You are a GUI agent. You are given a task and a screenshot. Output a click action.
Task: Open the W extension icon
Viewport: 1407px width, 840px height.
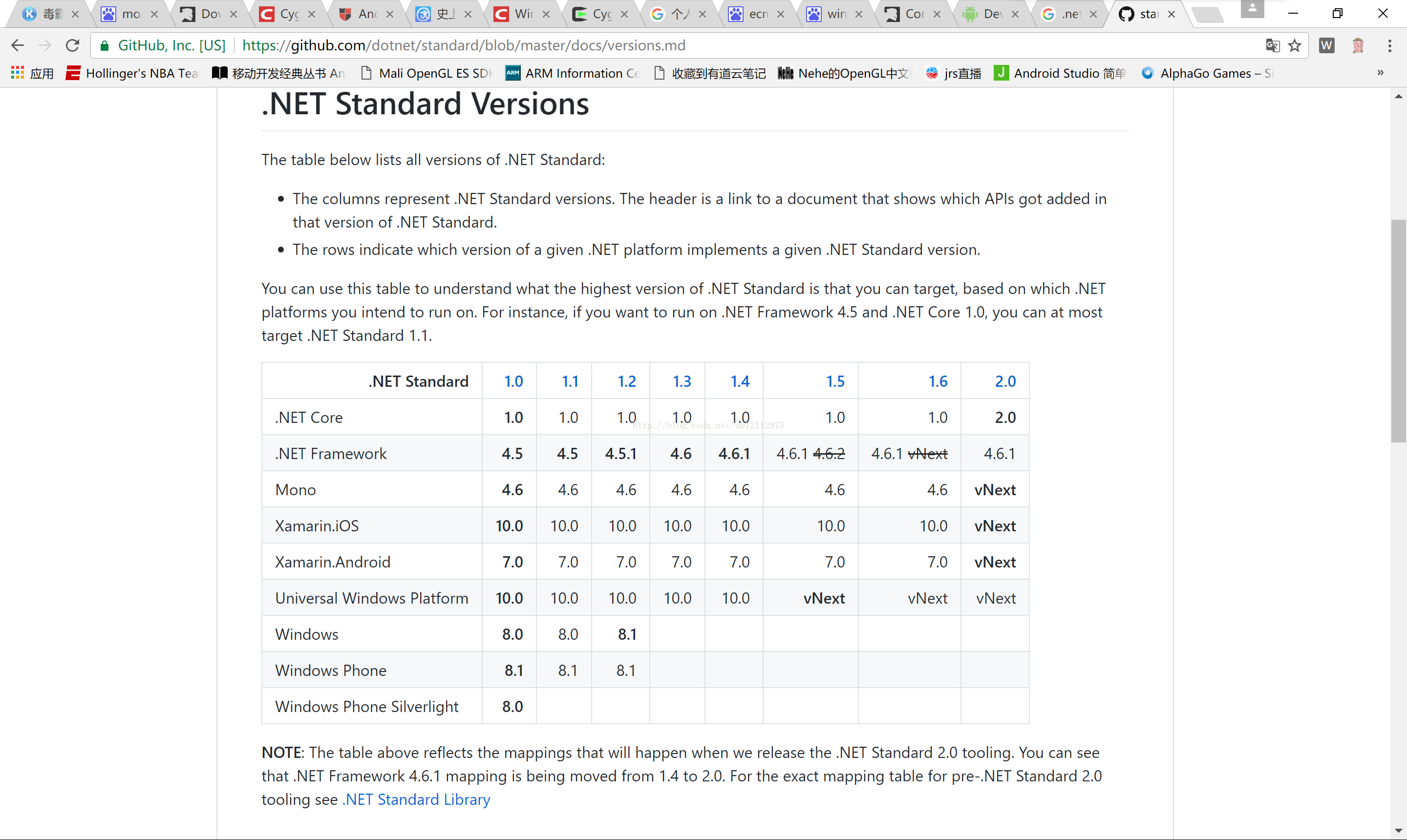1326,45
